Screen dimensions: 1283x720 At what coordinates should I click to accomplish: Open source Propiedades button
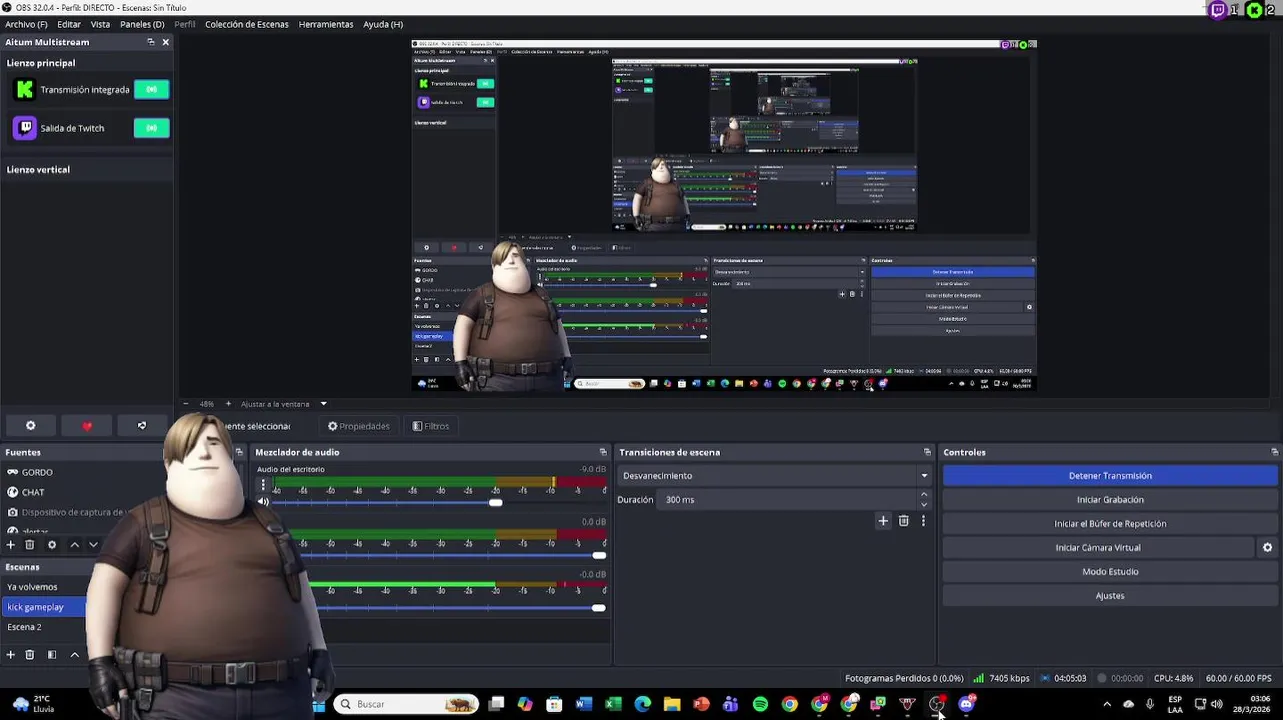click(359, 426)
